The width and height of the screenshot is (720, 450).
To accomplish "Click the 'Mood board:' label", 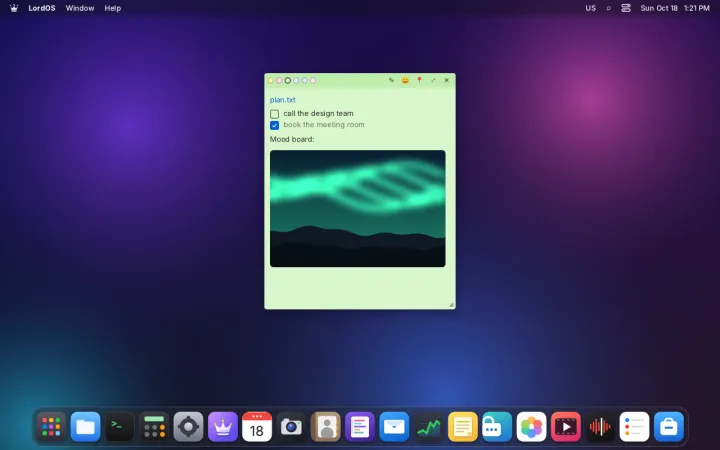I will (x=292, y=139).
